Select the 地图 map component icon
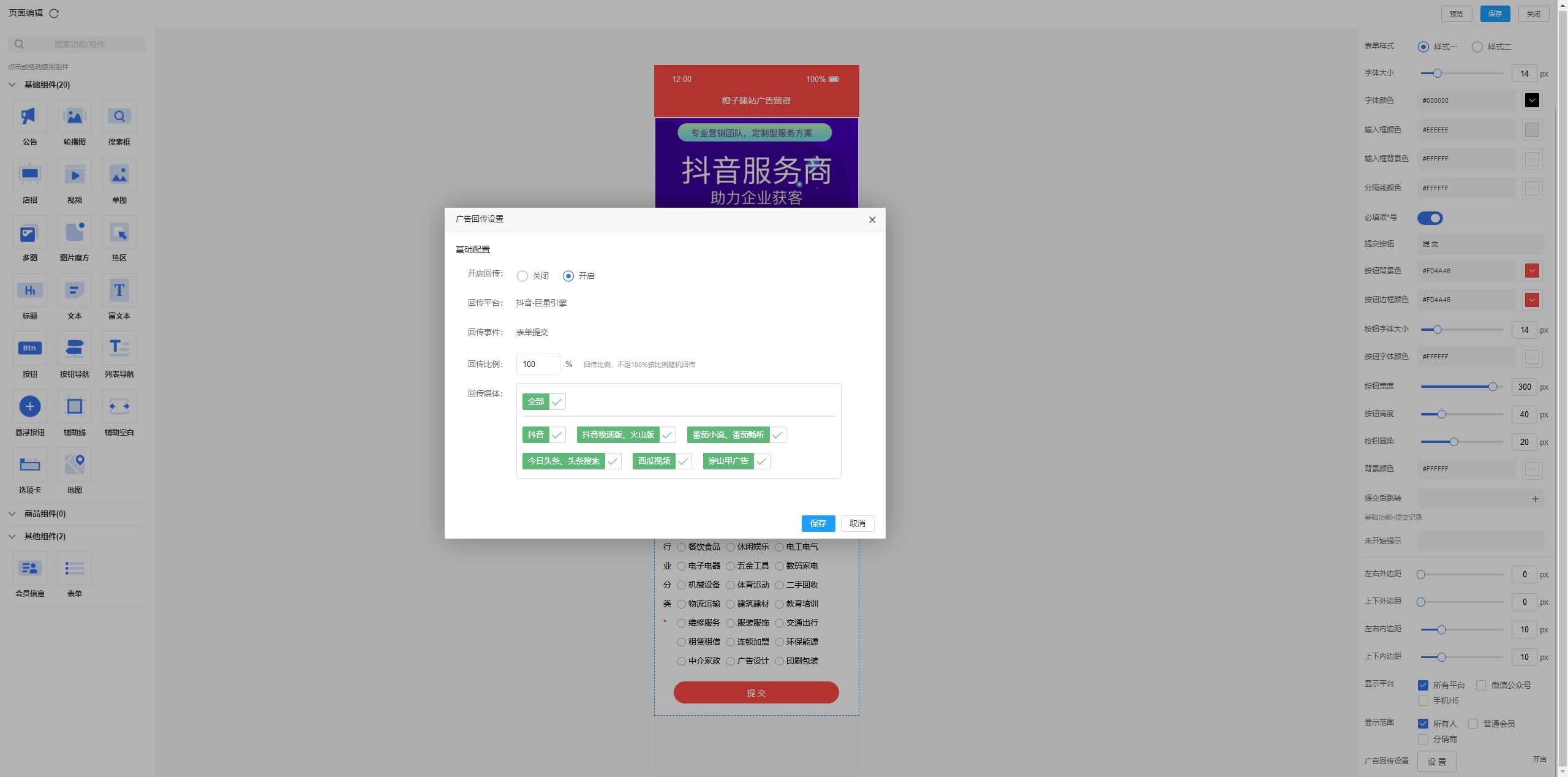 (74, 464)
